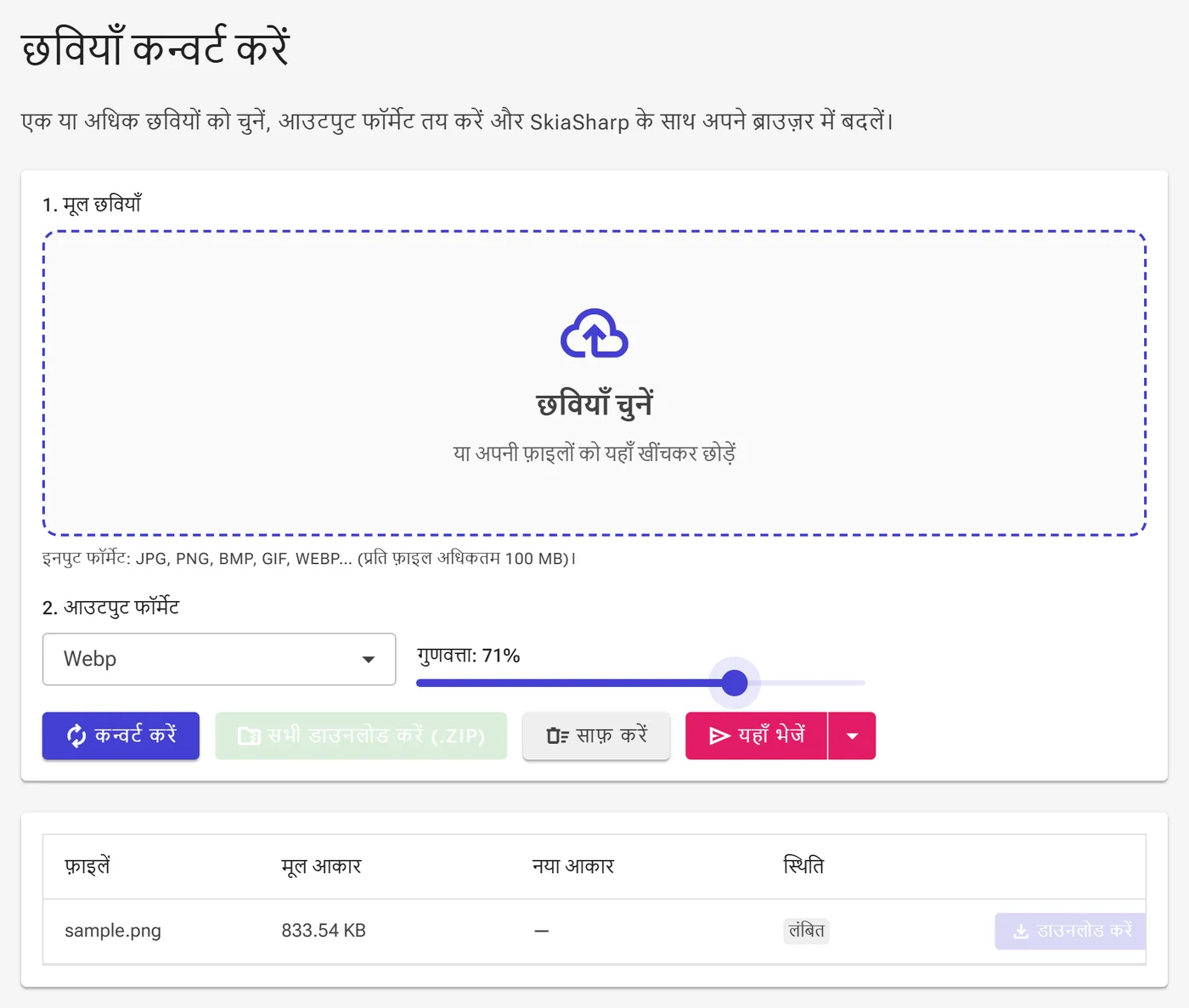Image resolution: width=1189 pixels, height=1008 pixels.
Task: Click the 'गुणवत्ता: 71%' label
Action: pyautogui.click(x=468, y=656)
